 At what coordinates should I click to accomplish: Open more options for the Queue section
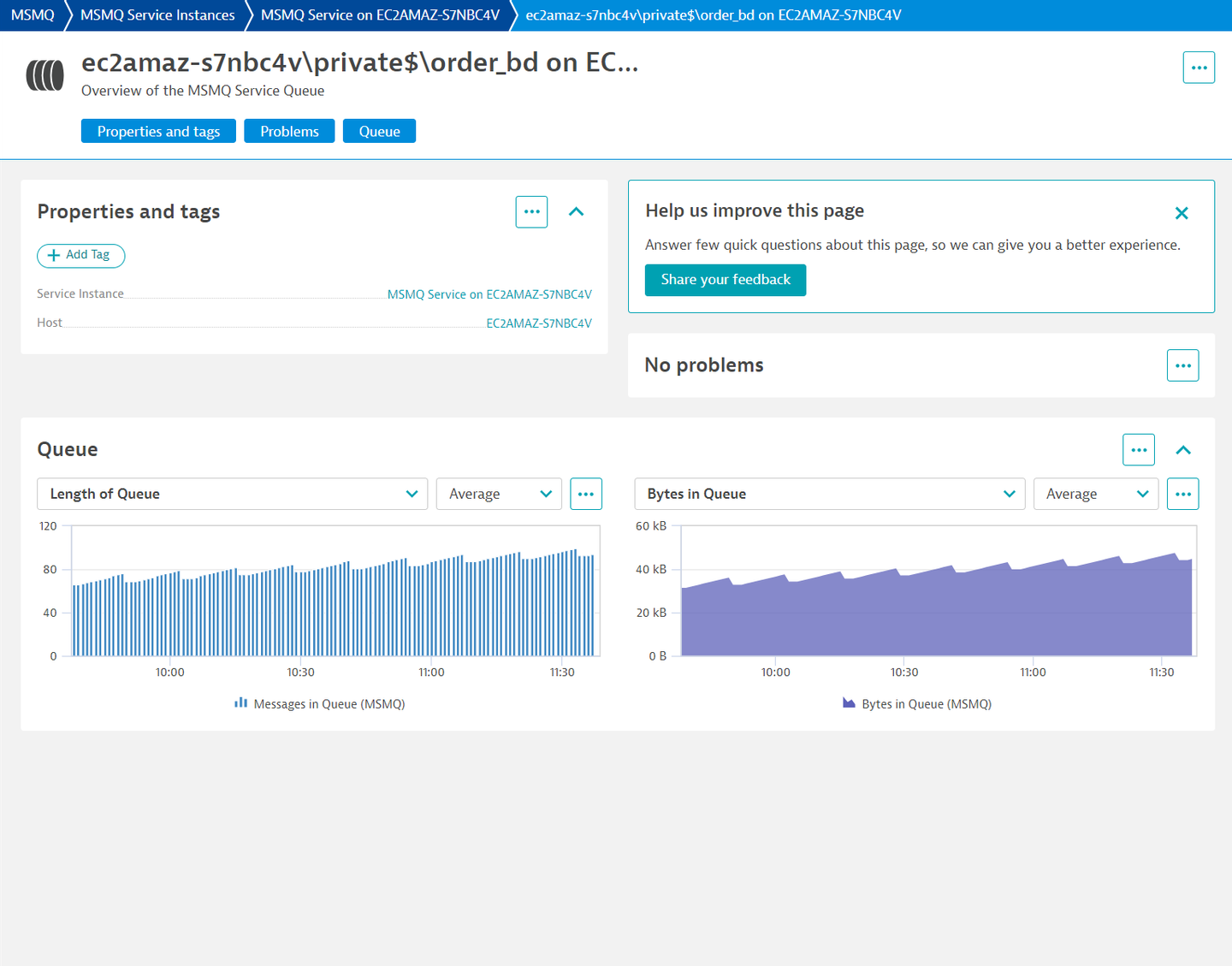tap(1139, 449)
